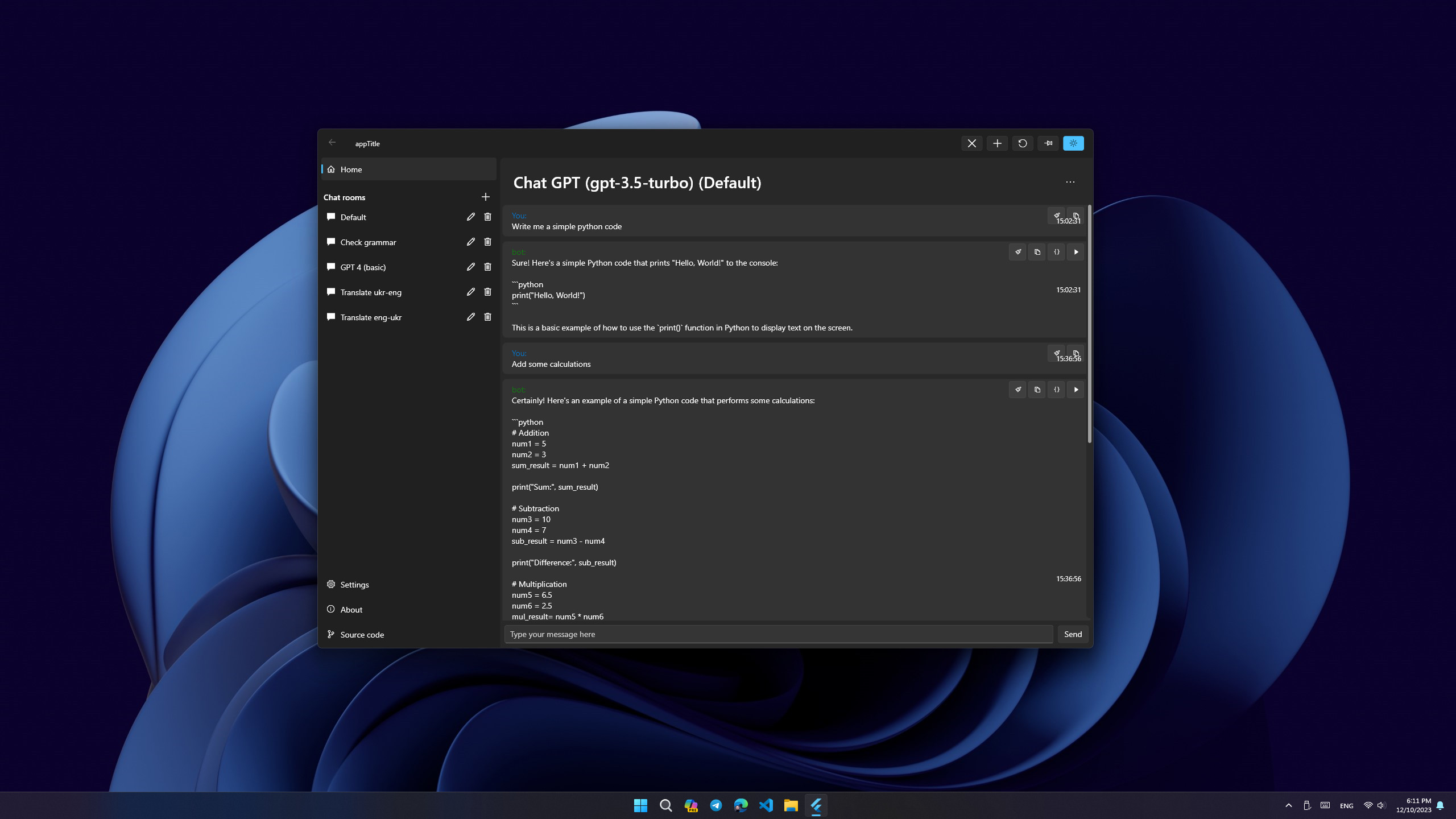Launch Telegram from the taskbar
Screen dimensions: 1456x819
pos(715,805)
